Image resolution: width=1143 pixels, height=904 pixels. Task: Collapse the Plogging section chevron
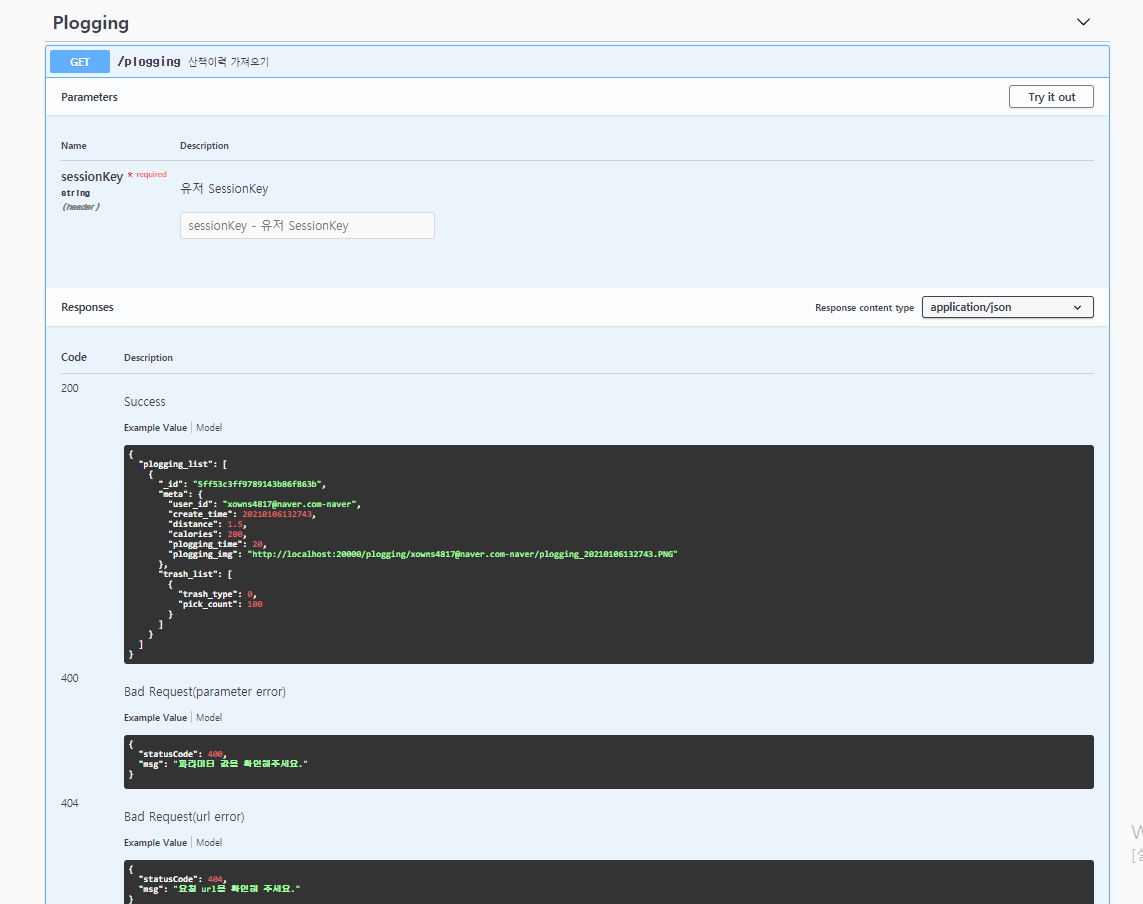(1083, 21)
